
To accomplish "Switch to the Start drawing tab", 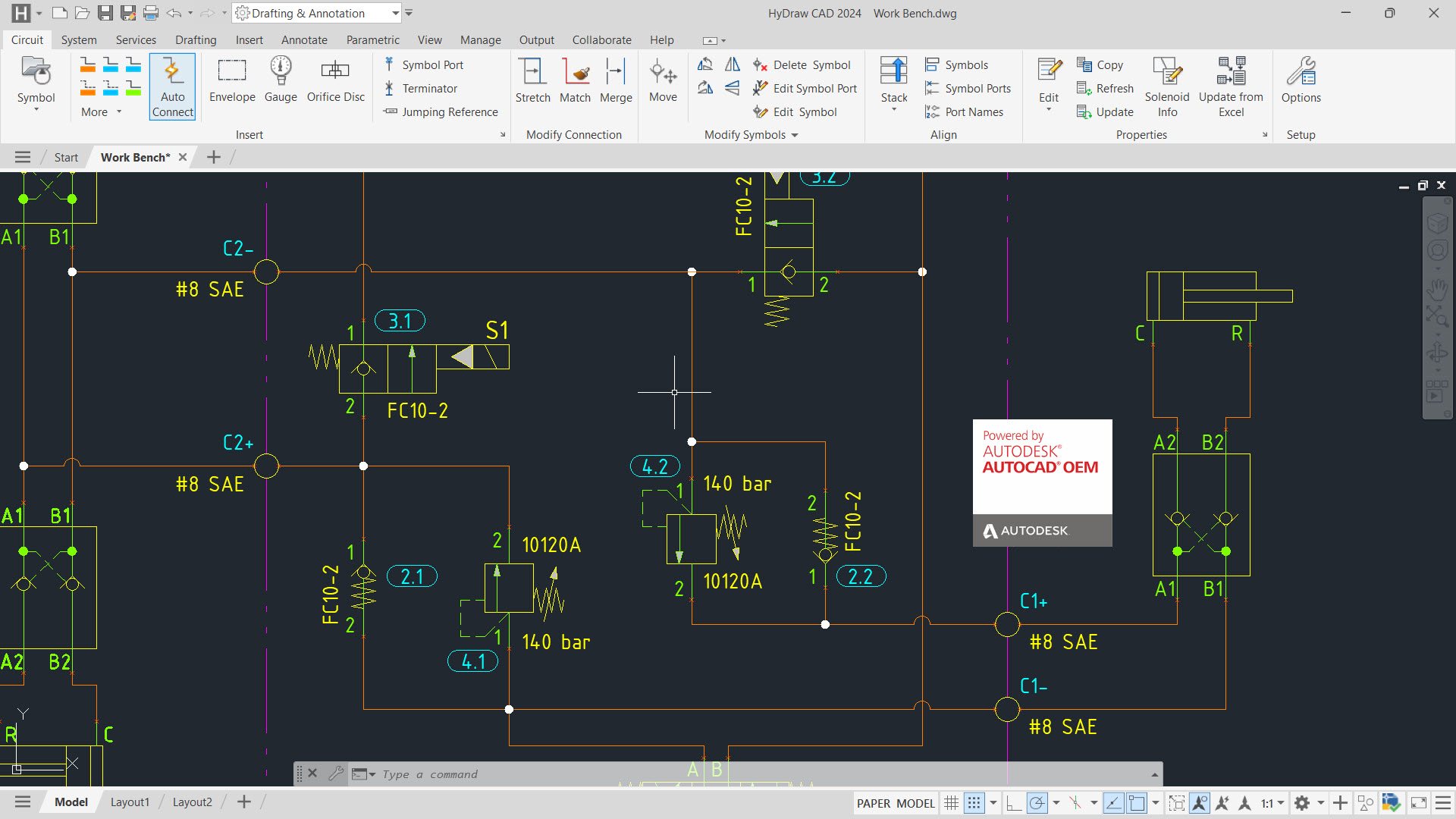I will coord(66,158).
